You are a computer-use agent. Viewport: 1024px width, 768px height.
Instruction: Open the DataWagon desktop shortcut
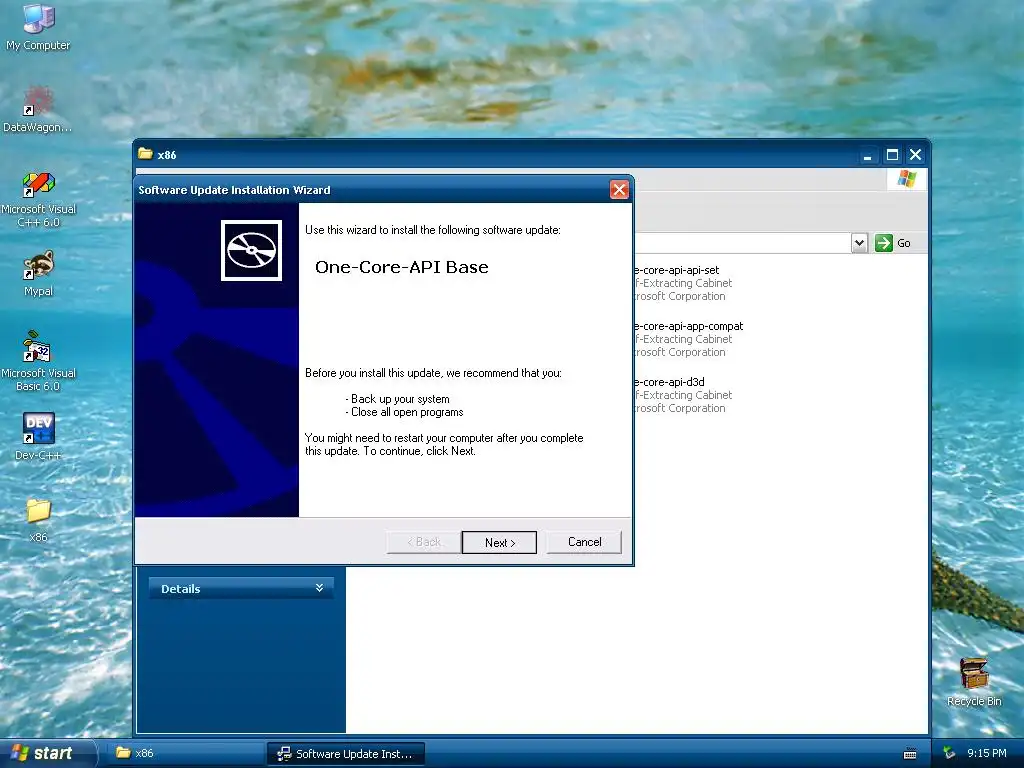coord(38,109)
